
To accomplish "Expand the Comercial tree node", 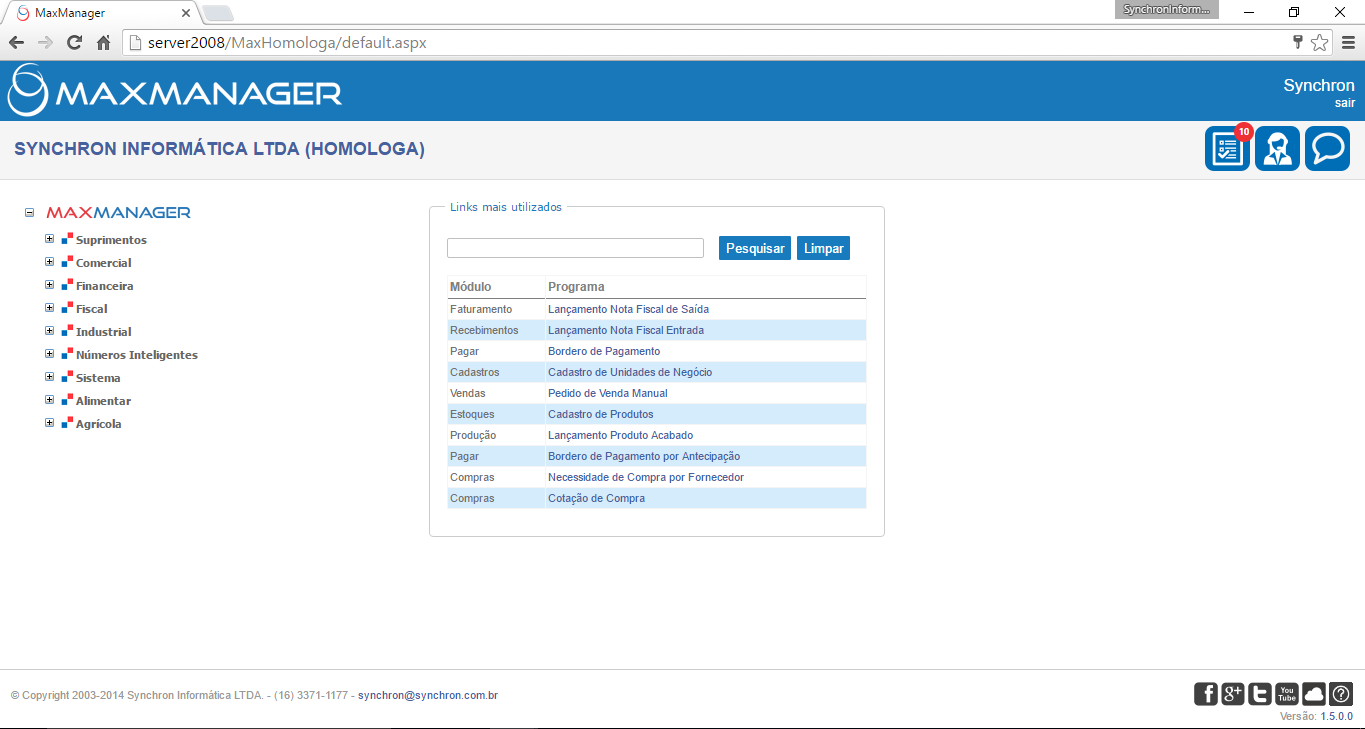I will (x=50, y=262).
